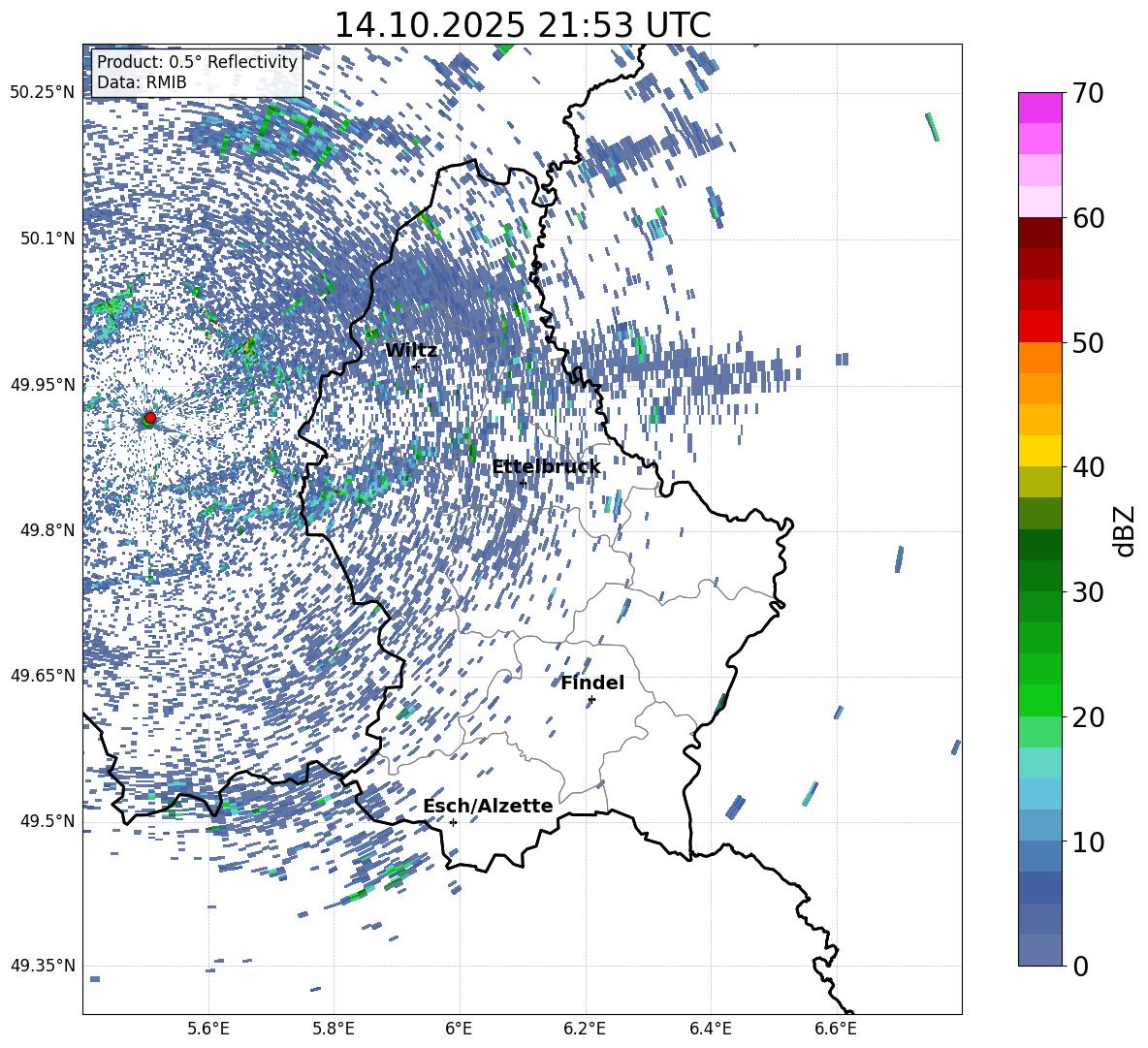Click the Findel station label
The width and height of the screenshot is (1148, 1048).
[x=592, y=683]
